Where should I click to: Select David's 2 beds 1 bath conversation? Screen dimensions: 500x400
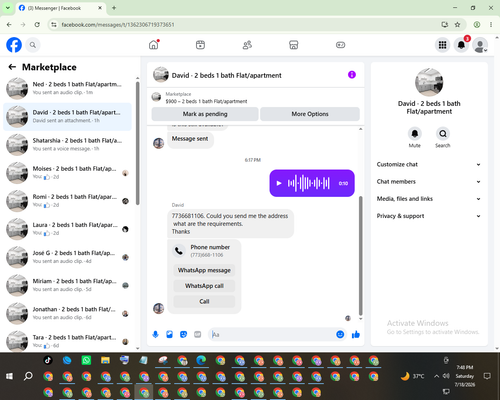(x=67, y=116)
